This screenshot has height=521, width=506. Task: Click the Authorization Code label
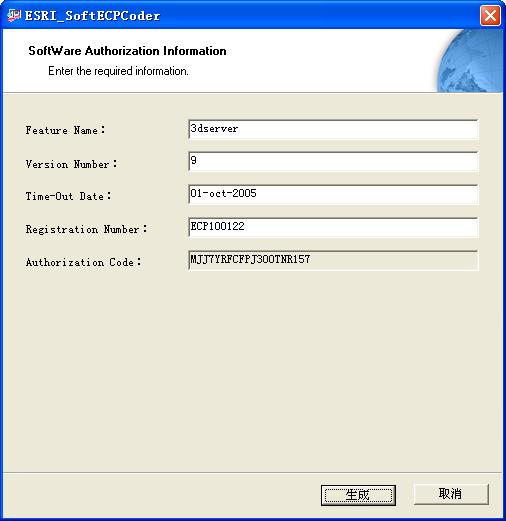click(x=83, y=262)
